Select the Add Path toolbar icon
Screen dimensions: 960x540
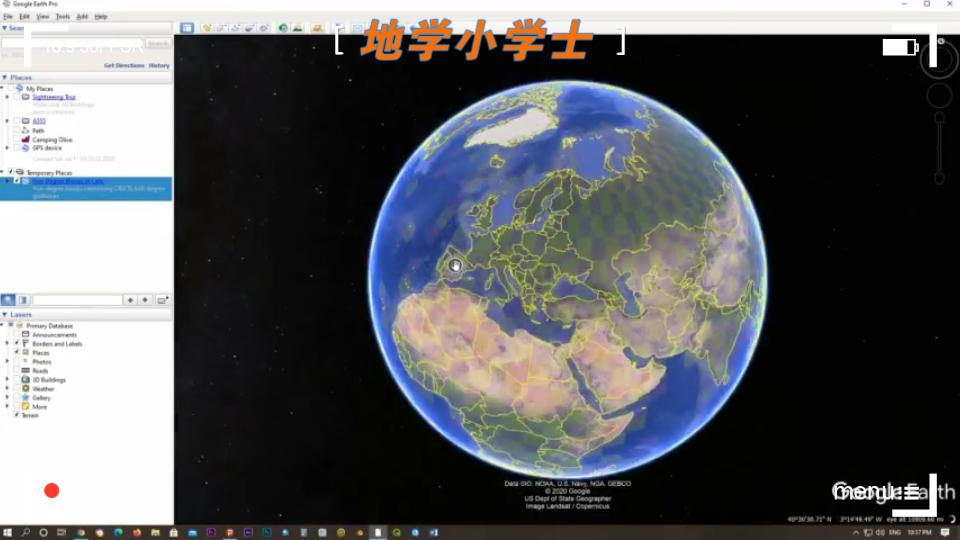click(235, 28)
